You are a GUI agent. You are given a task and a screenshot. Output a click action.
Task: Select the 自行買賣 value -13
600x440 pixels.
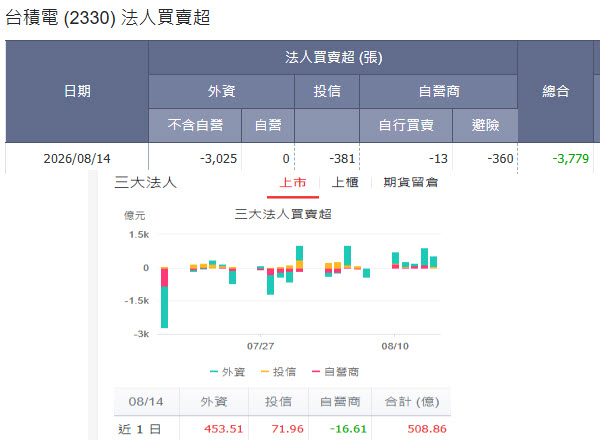tap(438, 158)
